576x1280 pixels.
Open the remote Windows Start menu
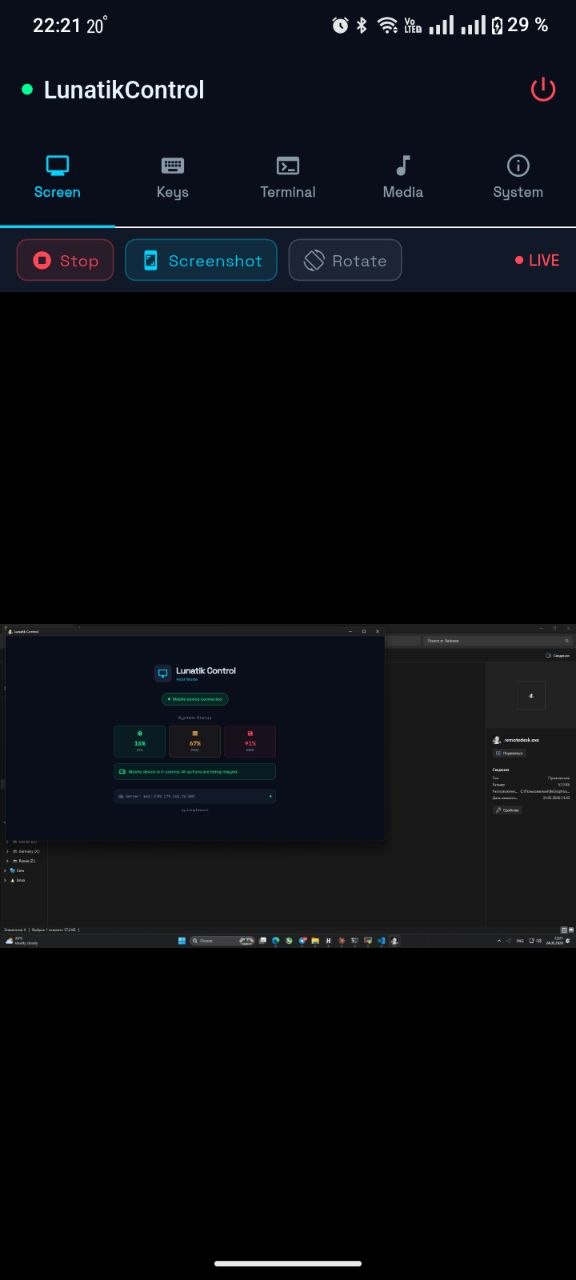(x=182, y=941)
